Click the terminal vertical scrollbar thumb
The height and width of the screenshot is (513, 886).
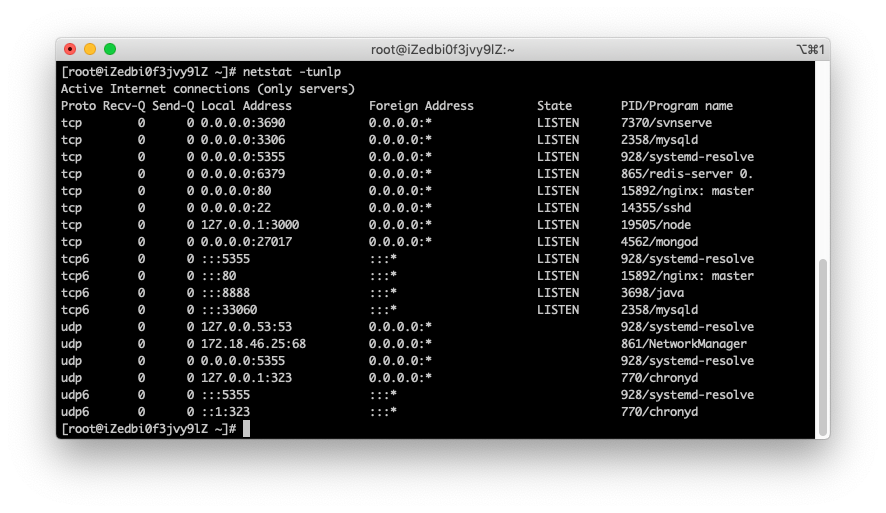823,347
